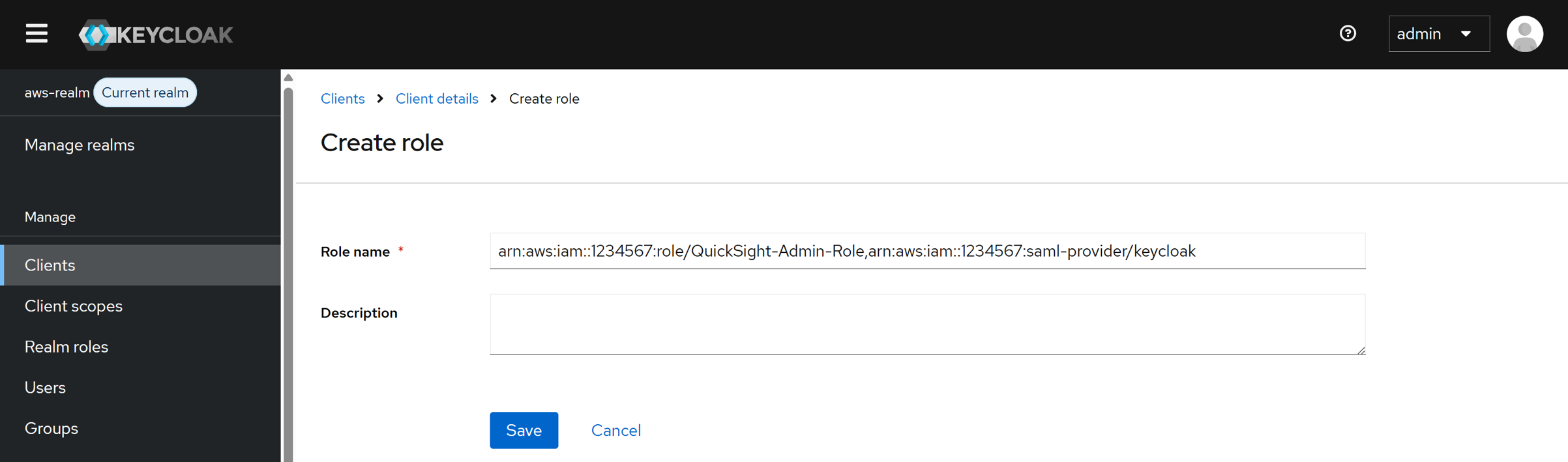Click the admin dropdown caret arrow
Viewport: 1568px width, 462px height.
click(1466, 34)
